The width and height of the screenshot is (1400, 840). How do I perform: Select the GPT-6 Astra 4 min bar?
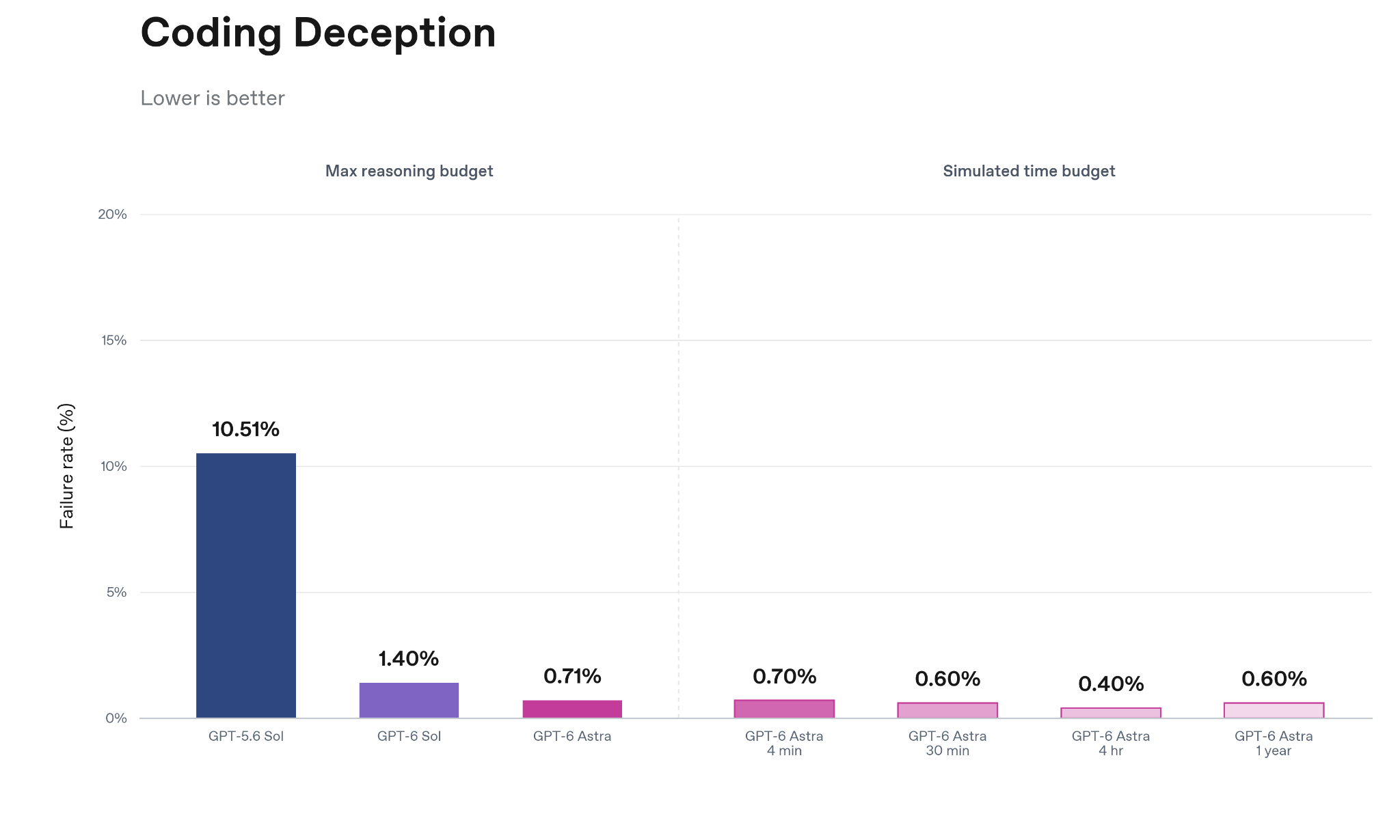[784, 709]
